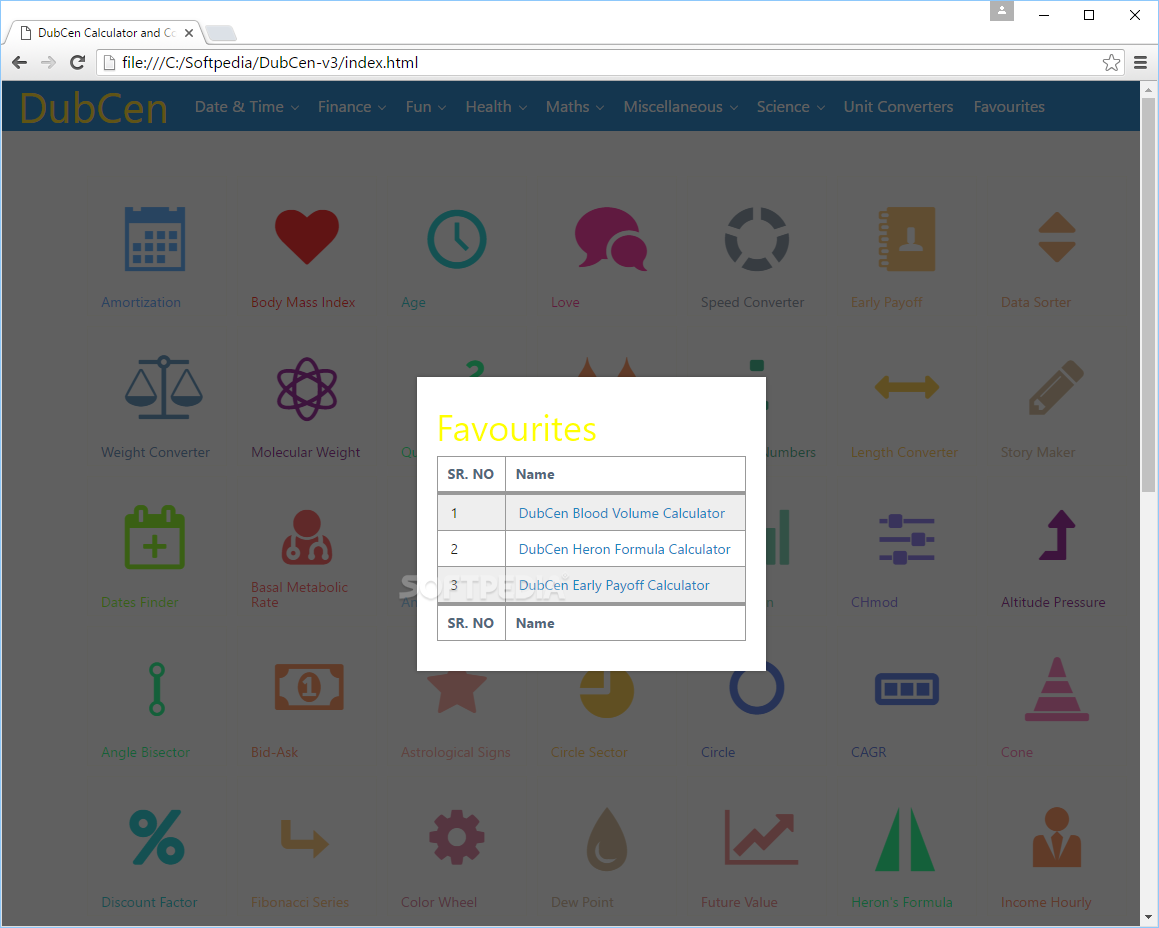Open Favourites from the navigation bar

point(1009,106)
